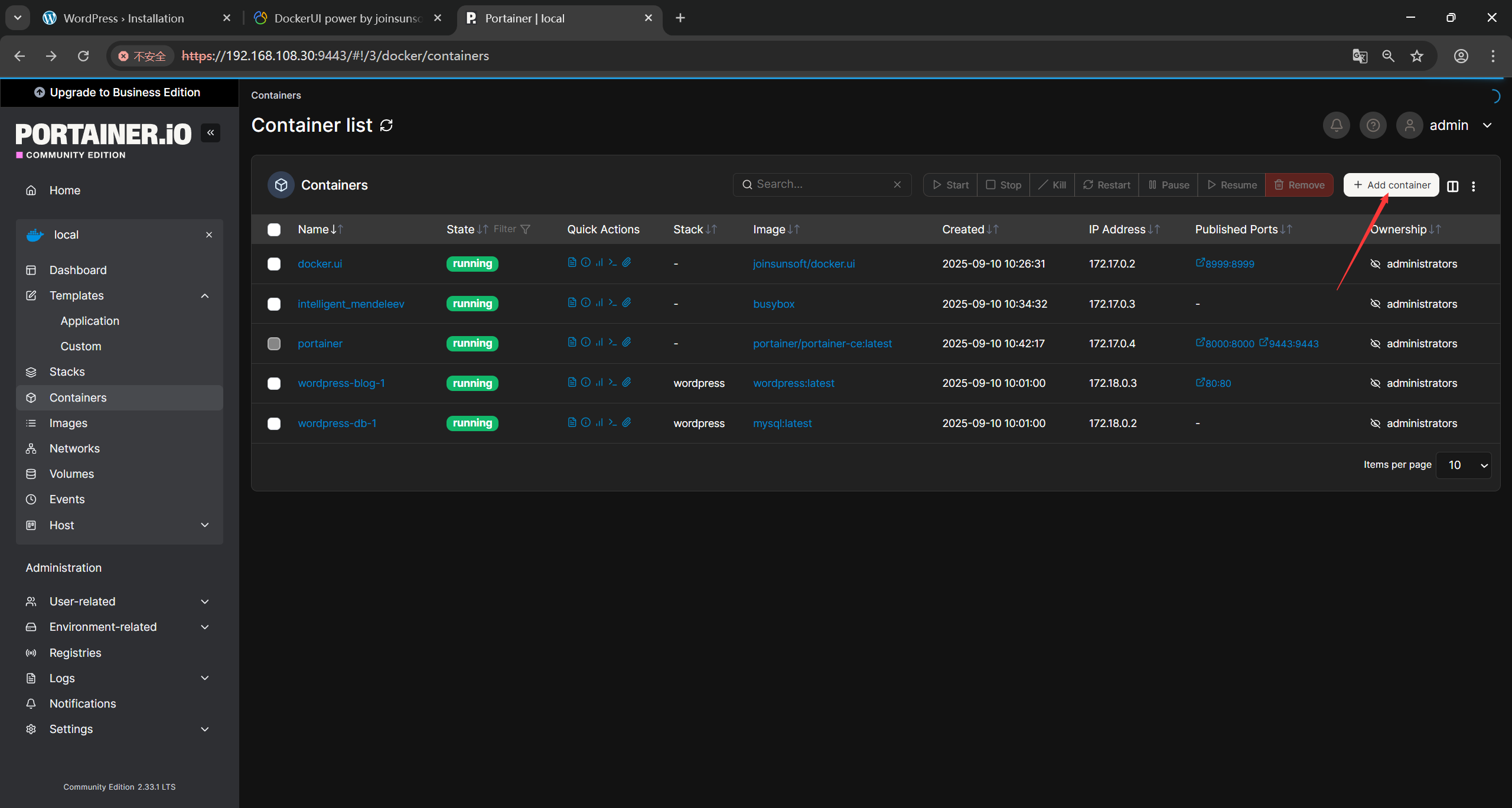The width and height of the screenshot is (1512, 808).
Task: Click attach paperclip icon for docker.ui container
Action: click(x=627, y=262)
